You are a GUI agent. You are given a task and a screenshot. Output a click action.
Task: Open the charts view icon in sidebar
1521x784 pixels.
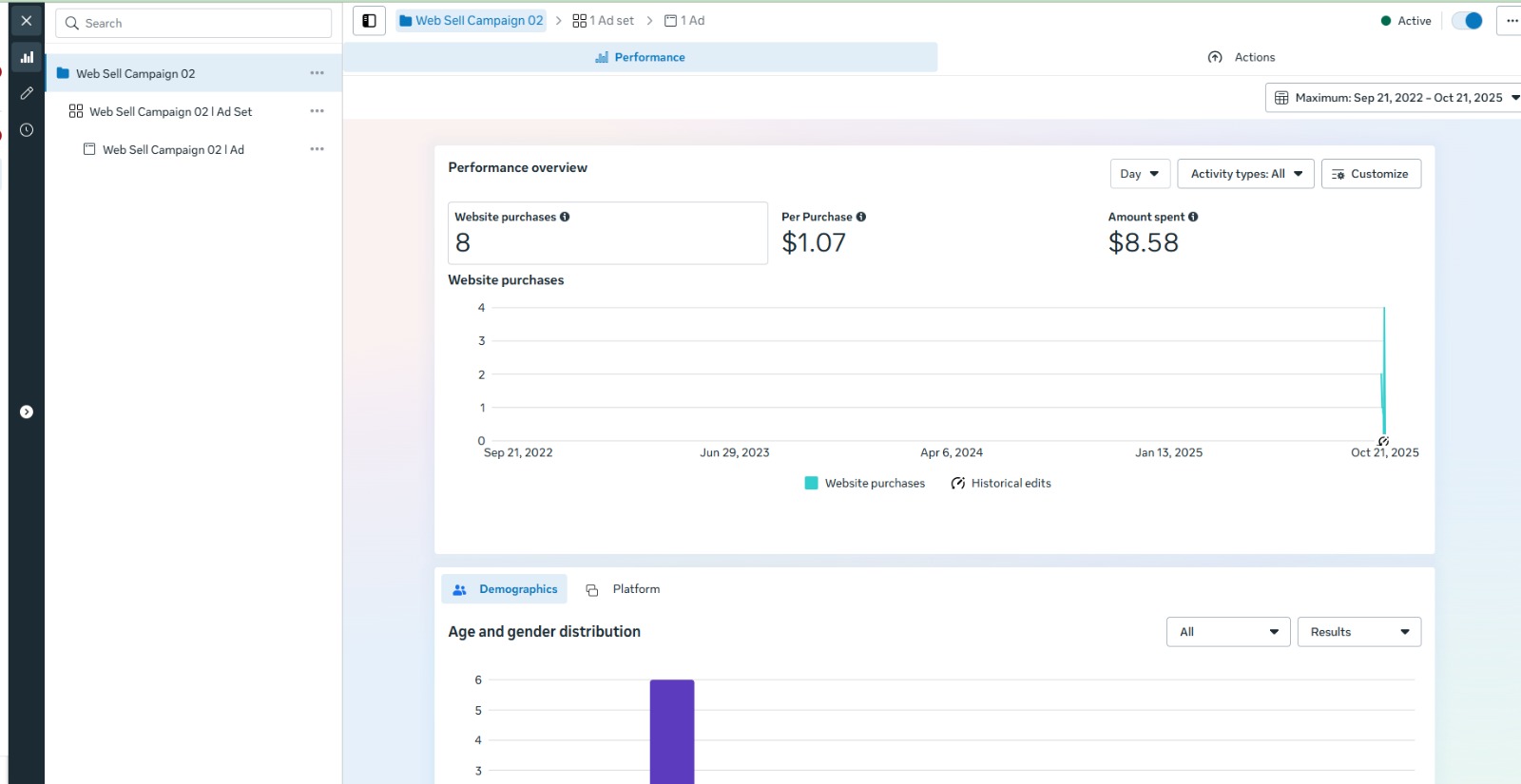pyautogui.click(x=27, y=57)
